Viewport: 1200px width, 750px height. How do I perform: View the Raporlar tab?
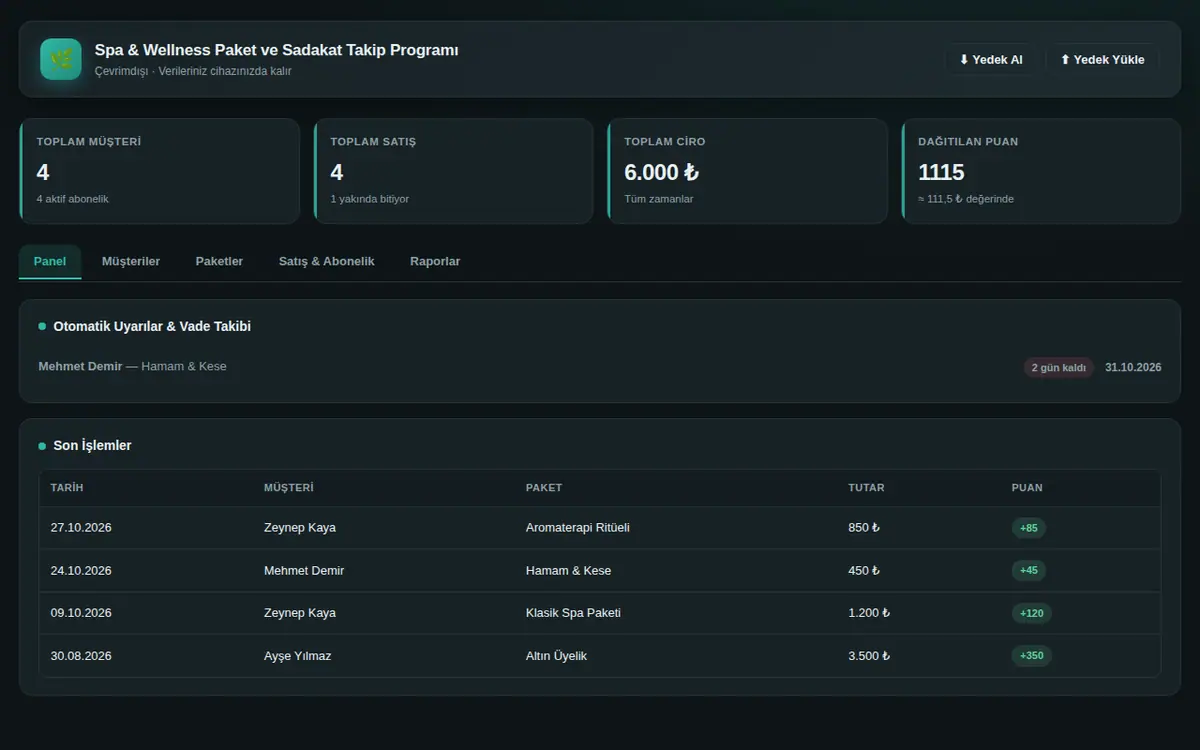click(x=435, y=261)
